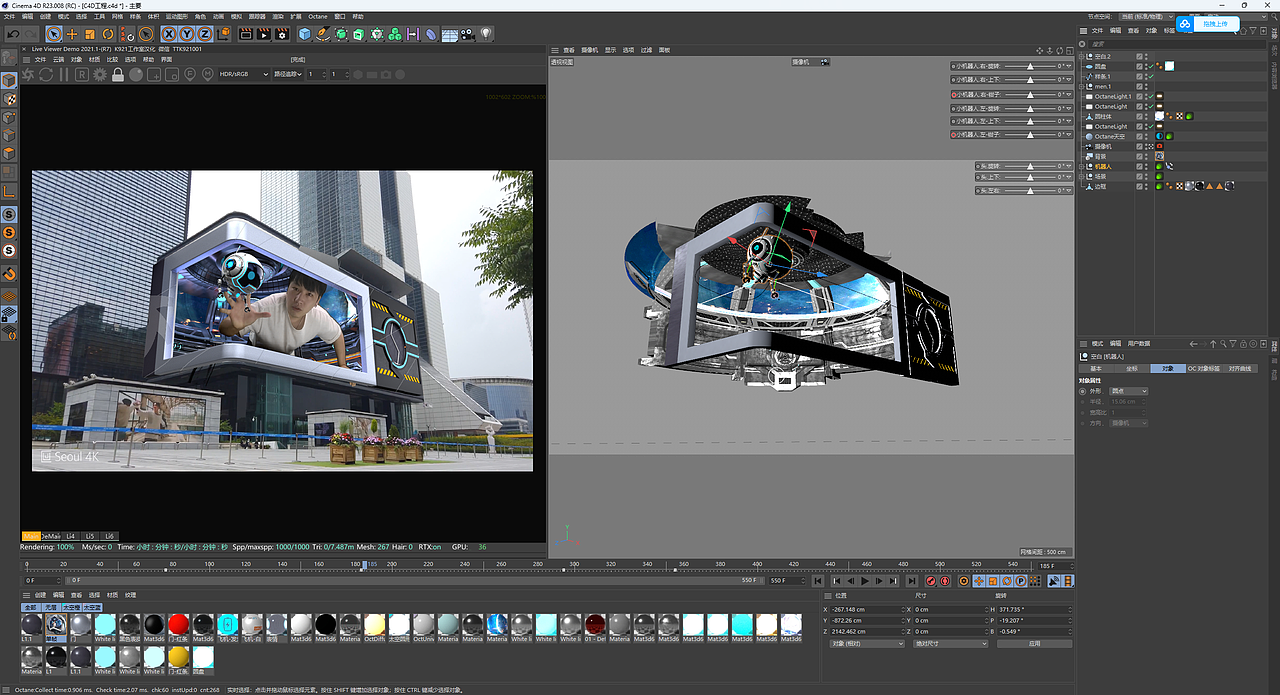Image resolution: width=1280 pixels, height=695 pixels.
Task: Go to start of animation
Action: click(x=819, y=581)
